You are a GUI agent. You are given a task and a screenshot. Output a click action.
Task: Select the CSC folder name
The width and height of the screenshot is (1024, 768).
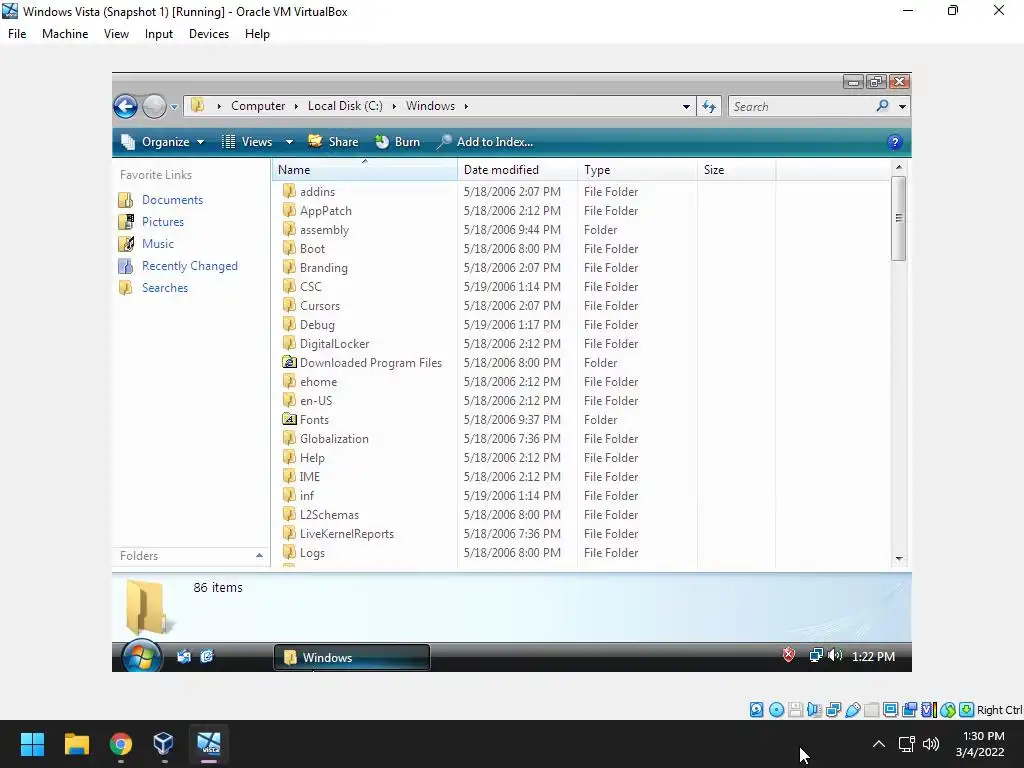click(x=311, y=287)
